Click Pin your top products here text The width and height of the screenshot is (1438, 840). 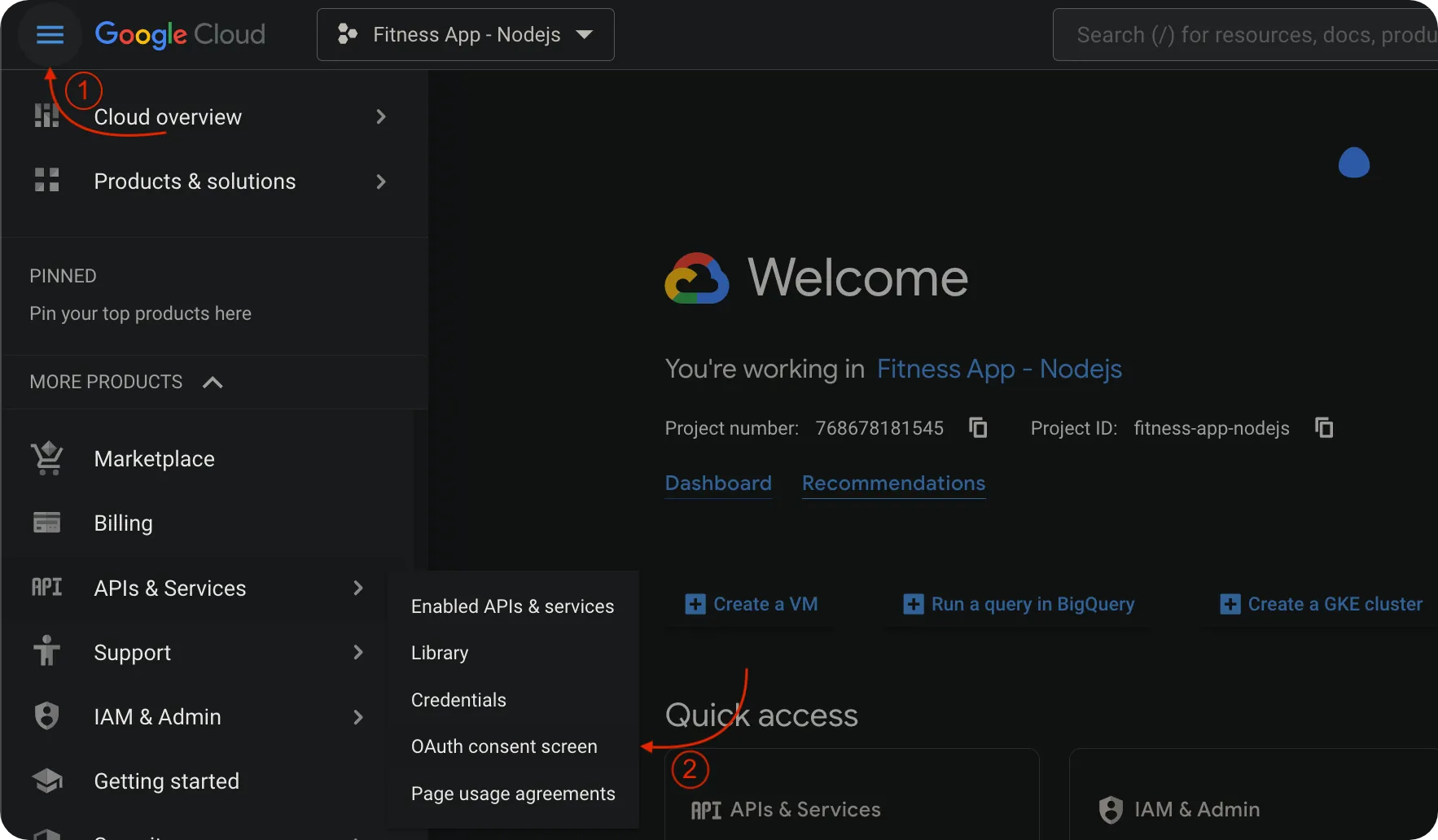[x=140, y=313]
